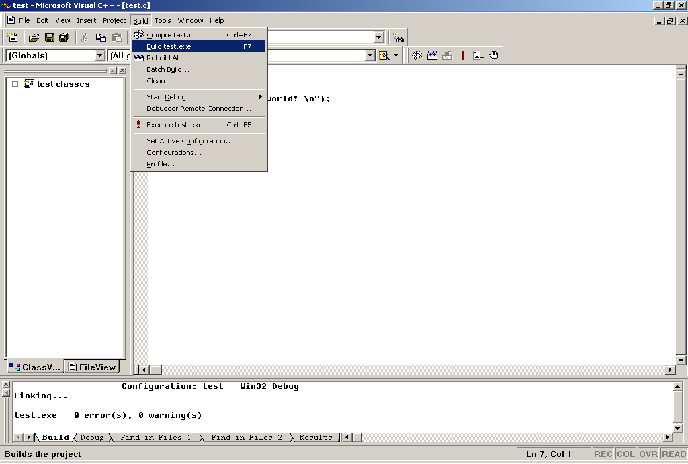This screenshot has height=464, width=688.
Task: Click output pane scrollbar up arrow
Action: [677, 386]
